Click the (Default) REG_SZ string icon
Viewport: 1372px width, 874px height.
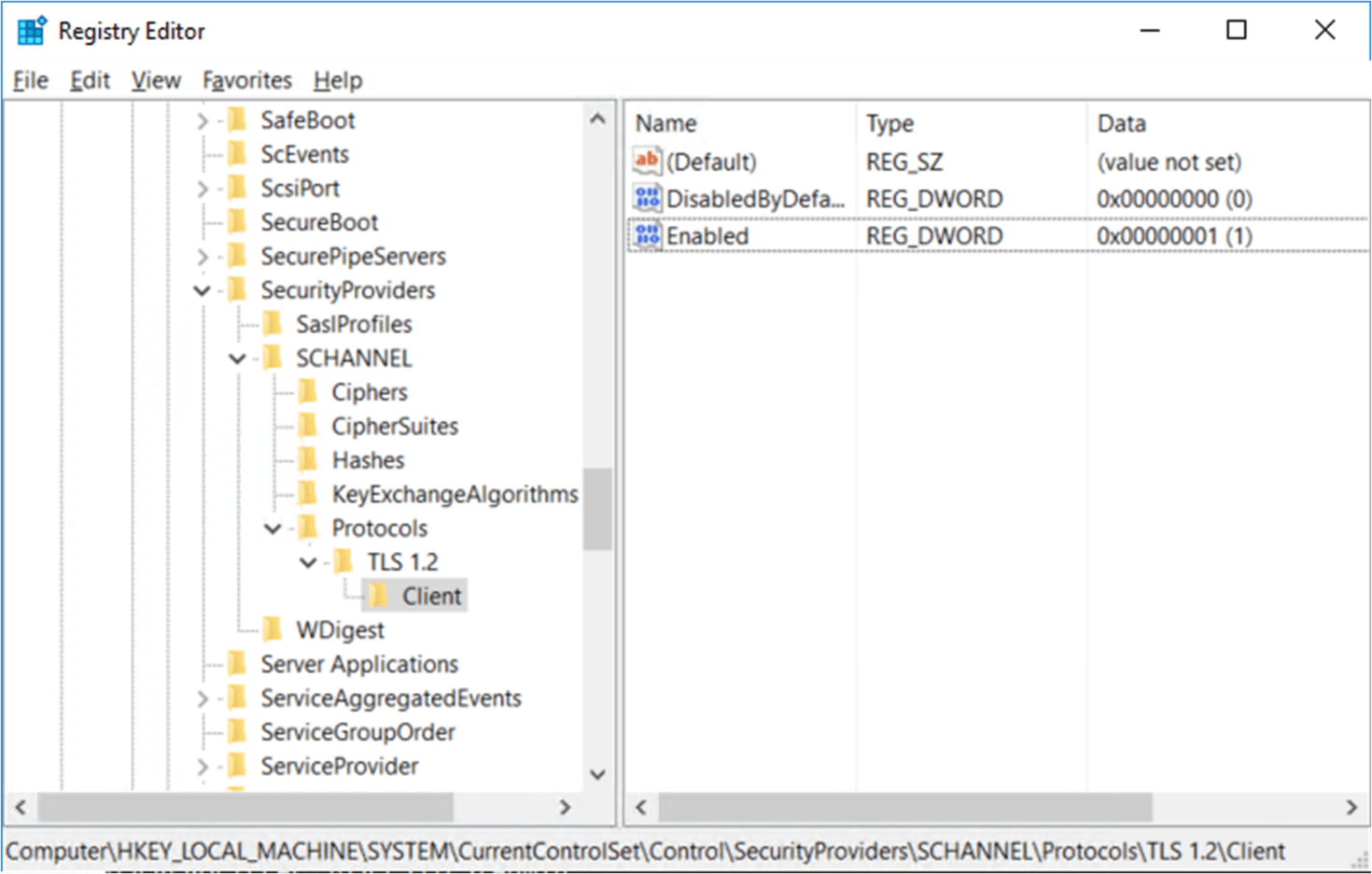646,161
